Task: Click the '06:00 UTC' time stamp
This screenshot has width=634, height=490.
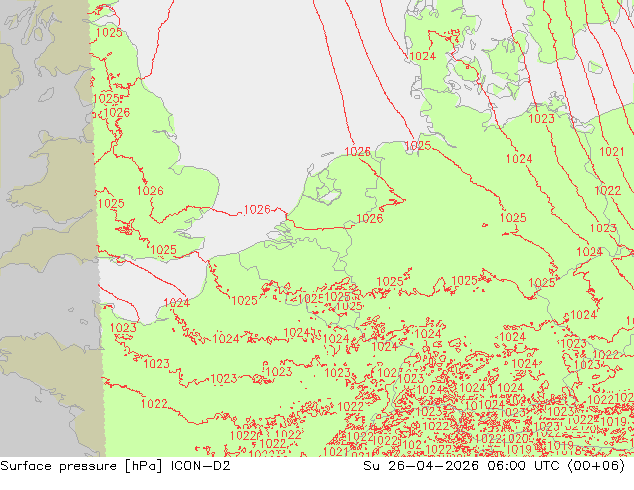Action: point(523,466)
